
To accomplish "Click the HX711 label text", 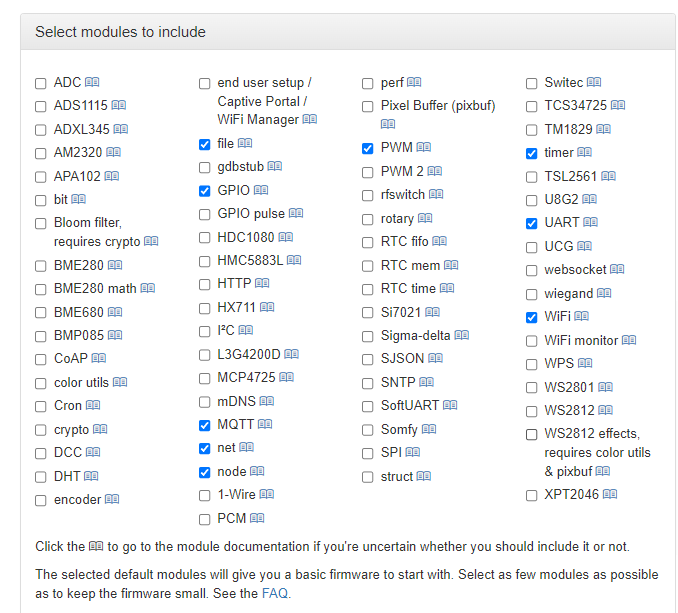I will [x=237, y=307].
